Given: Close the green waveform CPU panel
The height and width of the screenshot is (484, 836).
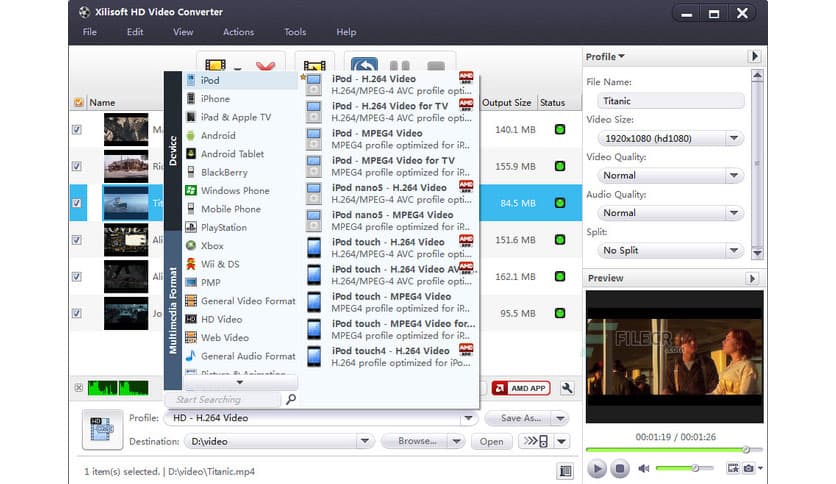Looking at the screenshot, I should [79, 388].
